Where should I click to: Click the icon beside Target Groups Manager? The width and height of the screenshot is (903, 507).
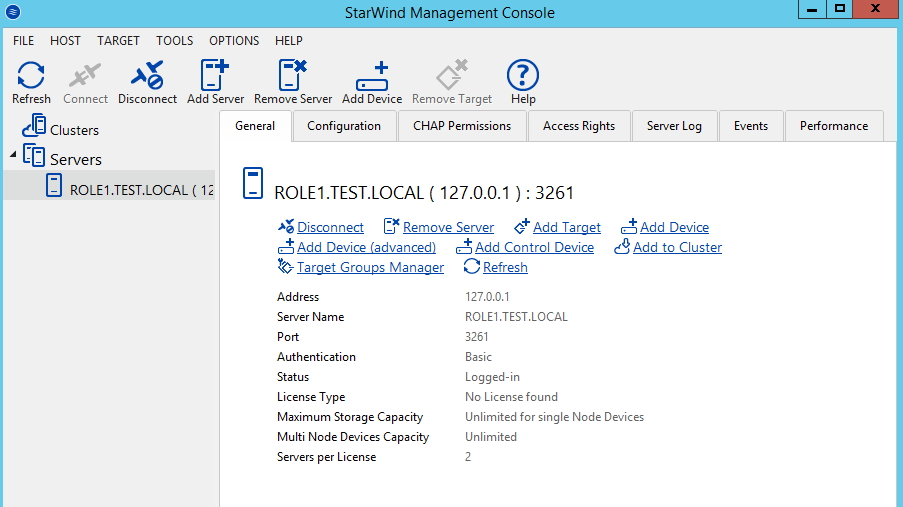286,266
